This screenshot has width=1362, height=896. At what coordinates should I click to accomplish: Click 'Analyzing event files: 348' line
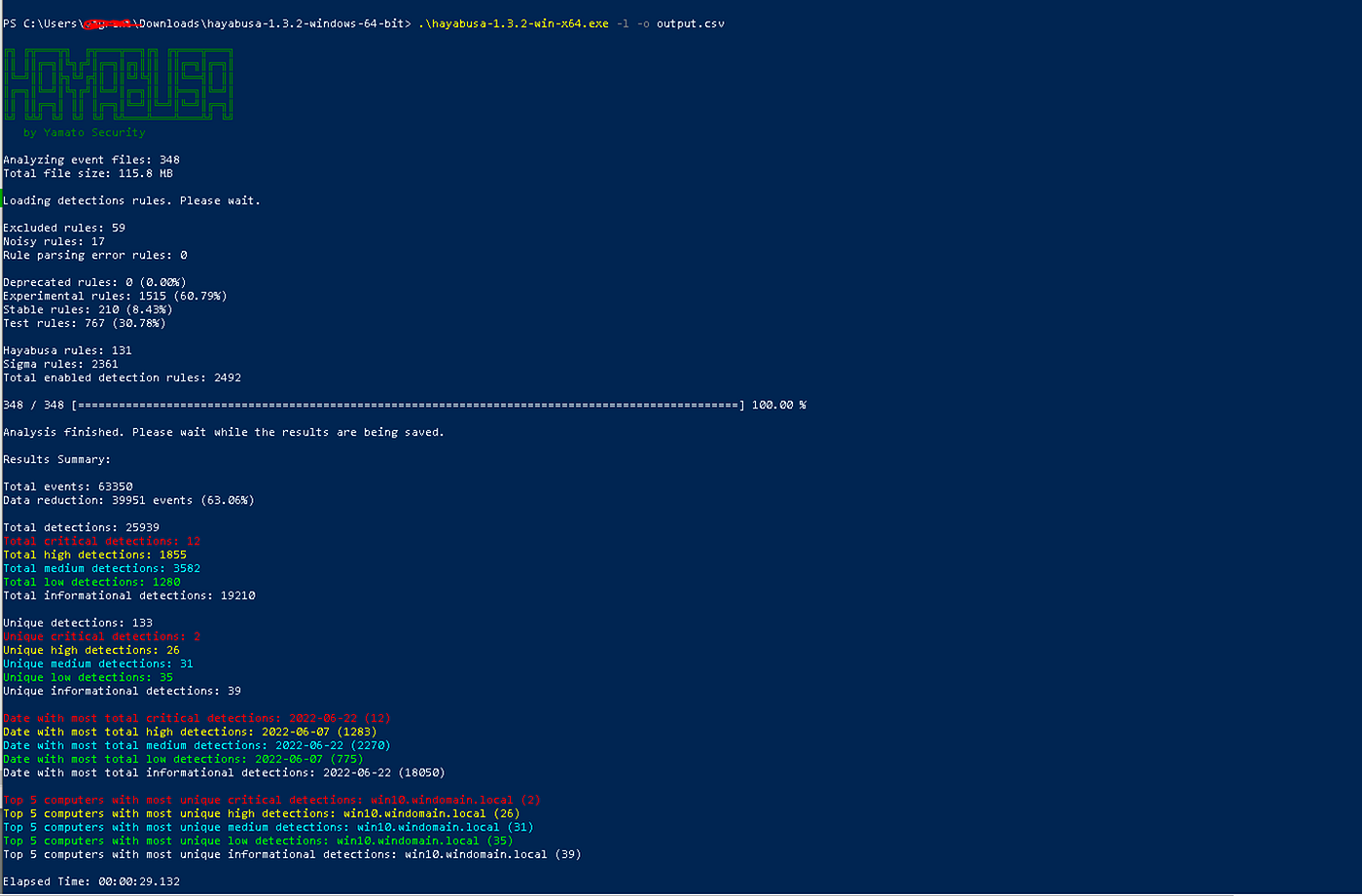tap(91, 160)
